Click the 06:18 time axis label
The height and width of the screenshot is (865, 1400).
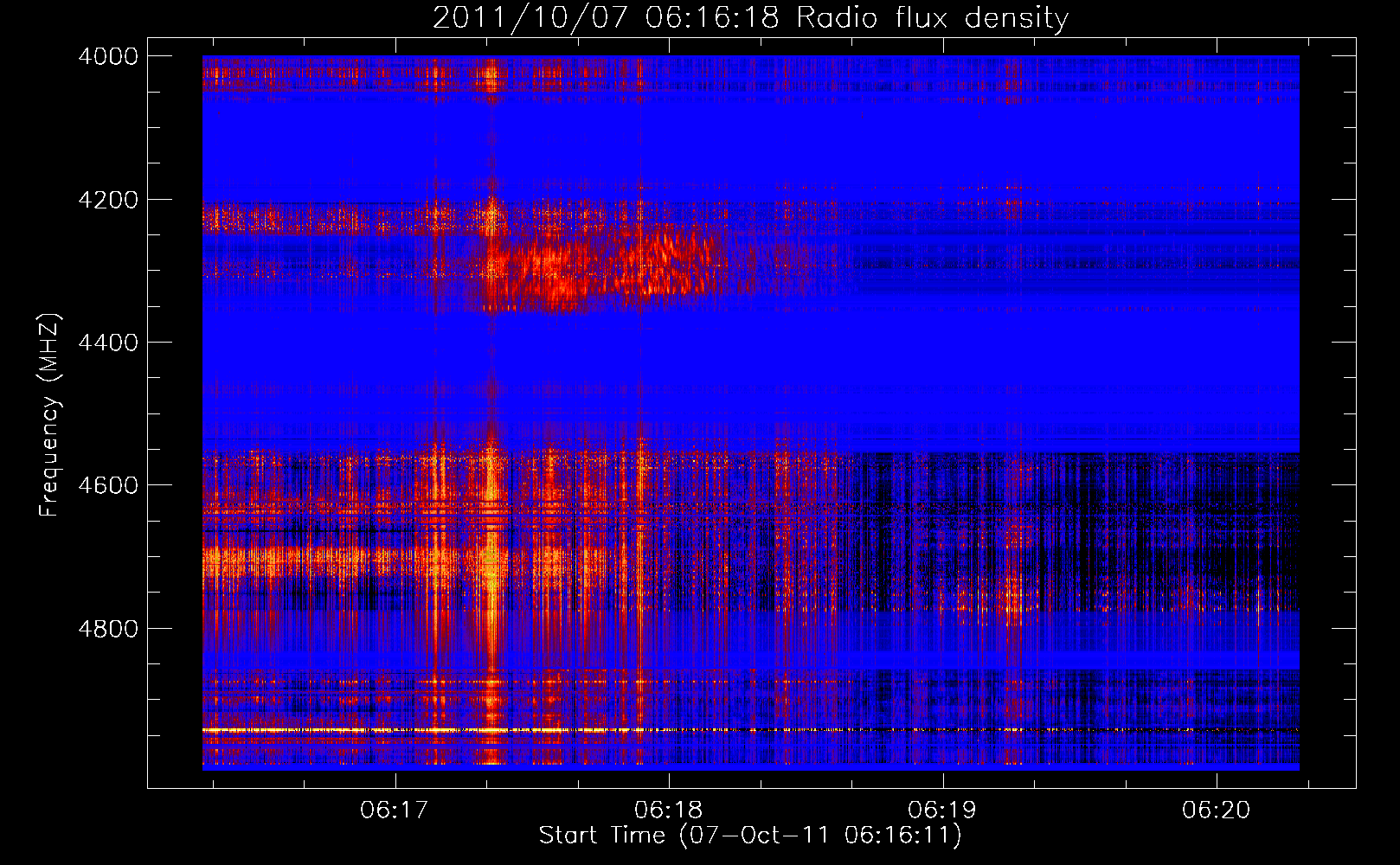point(669,811)
